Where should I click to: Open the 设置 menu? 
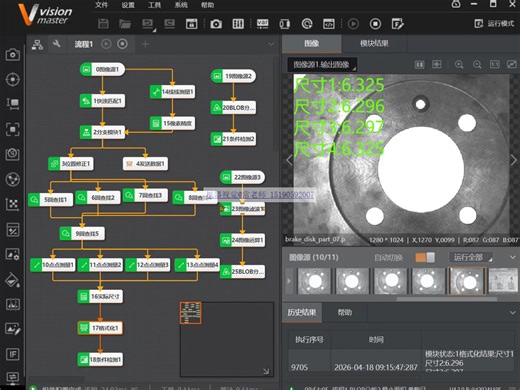pyautogui.click(x=128, y=5)
